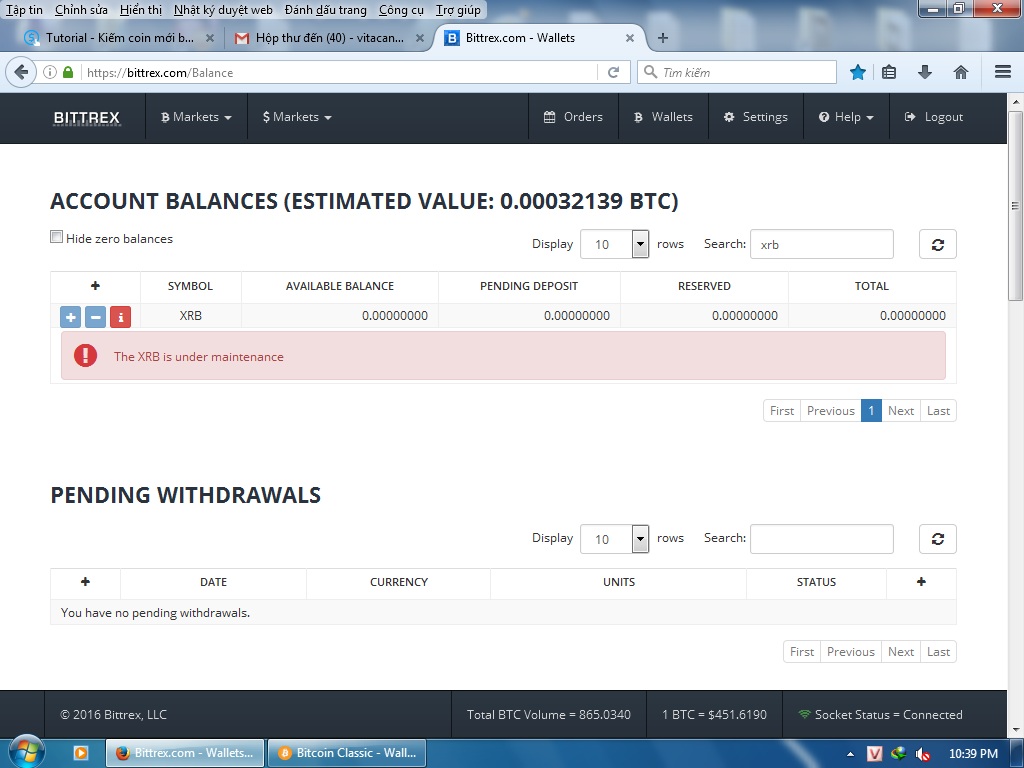Expand the Help dropdown menu

(846, 117)
